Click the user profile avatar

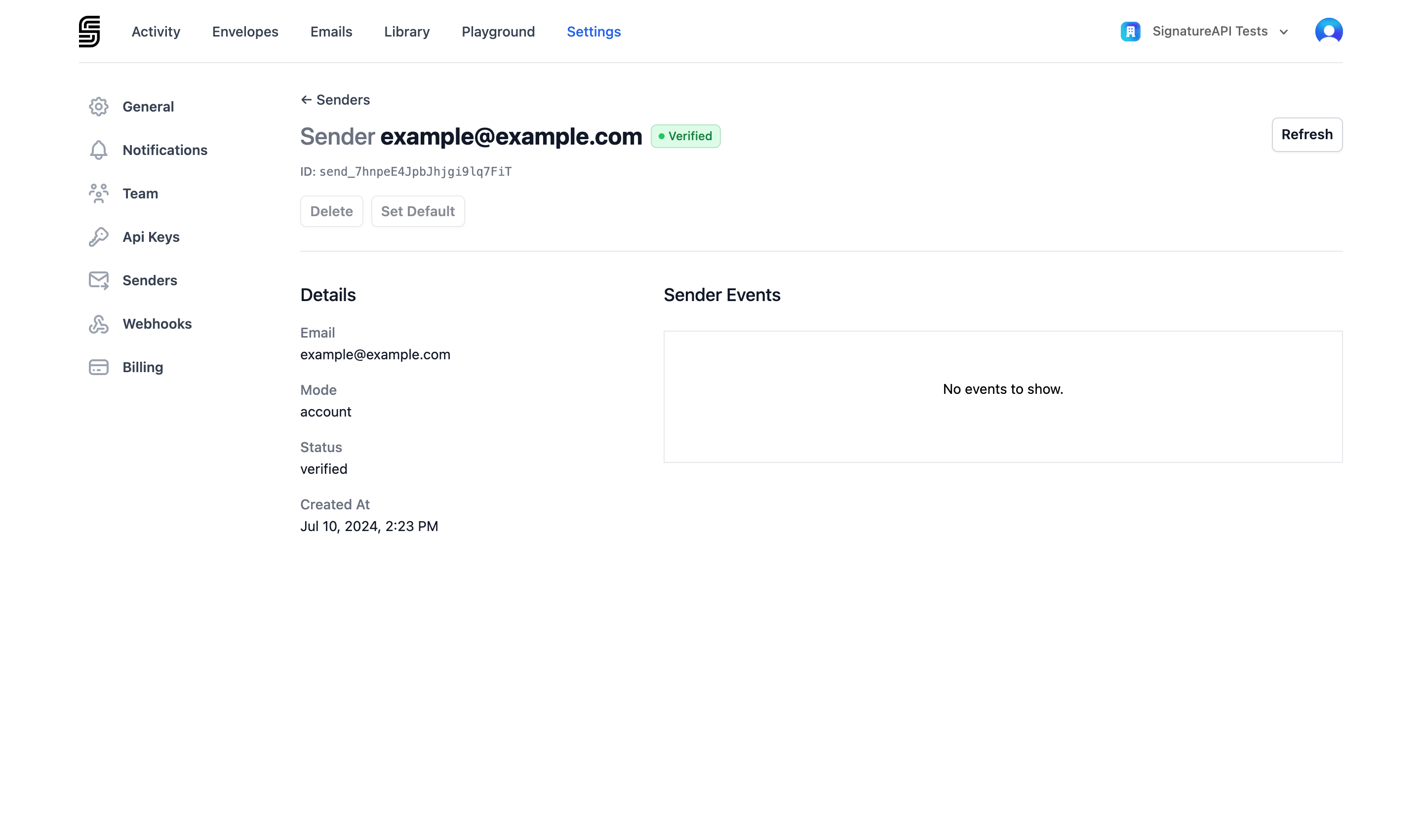coord(1329,31)
